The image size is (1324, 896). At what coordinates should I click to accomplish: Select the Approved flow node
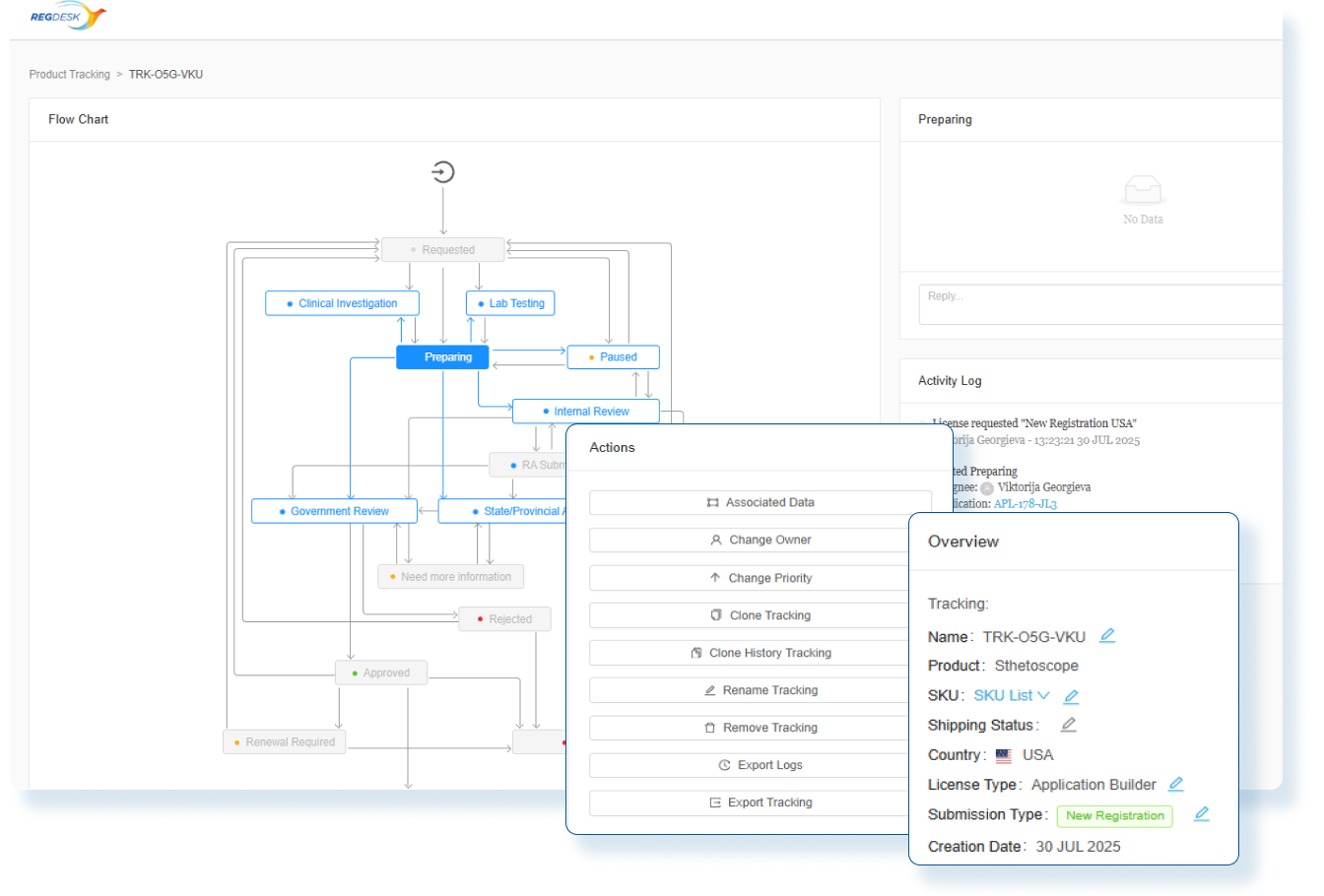pos(381,673)
